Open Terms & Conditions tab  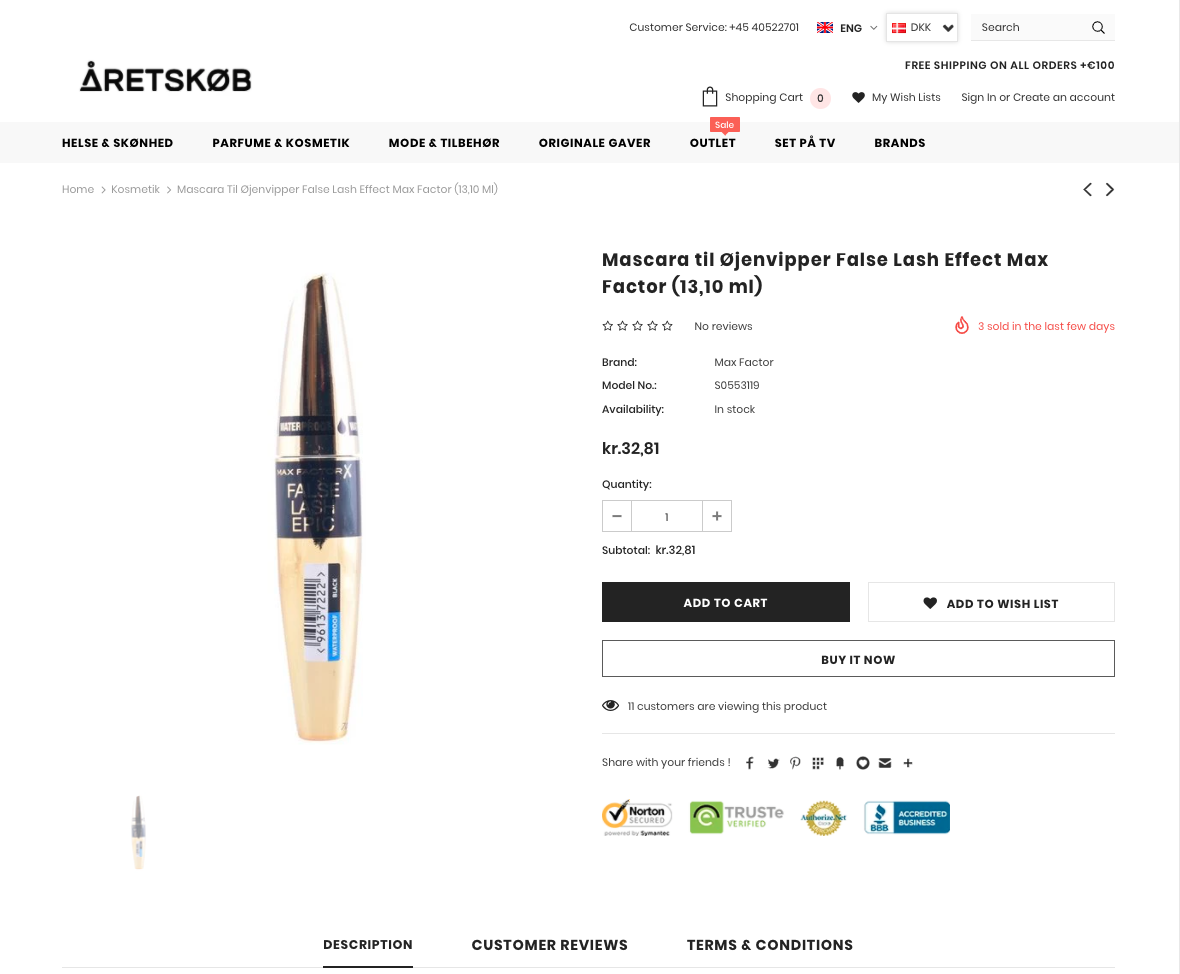click(770, 945)
